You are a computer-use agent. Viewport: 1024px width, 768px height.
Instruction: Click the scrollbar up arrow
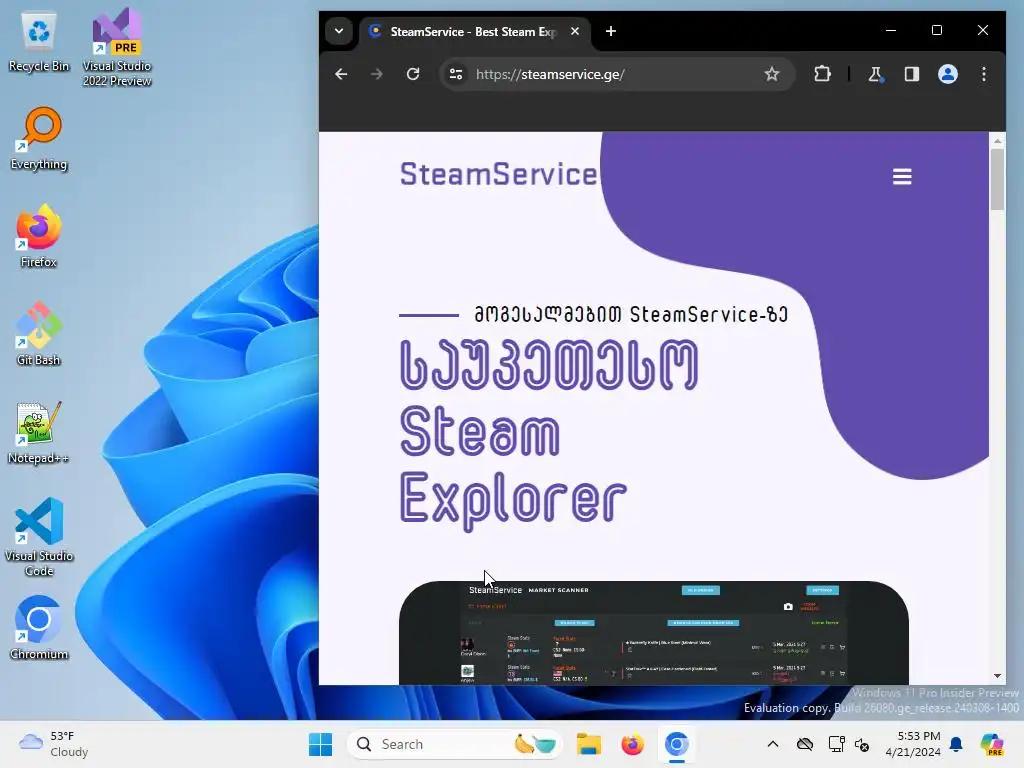(997, 140)
